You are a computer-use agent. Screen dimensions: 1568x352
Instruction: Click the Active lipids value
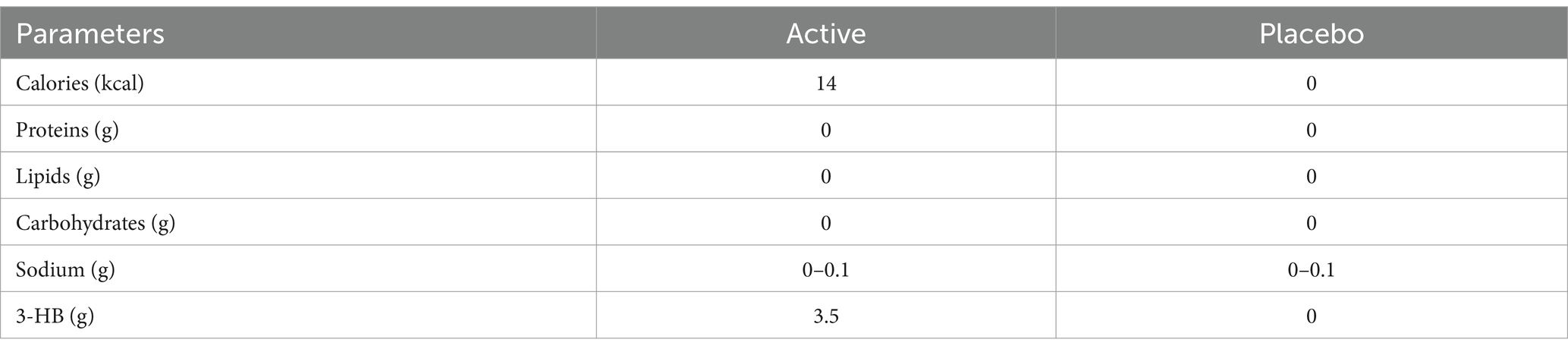click(x=825, y=177)
